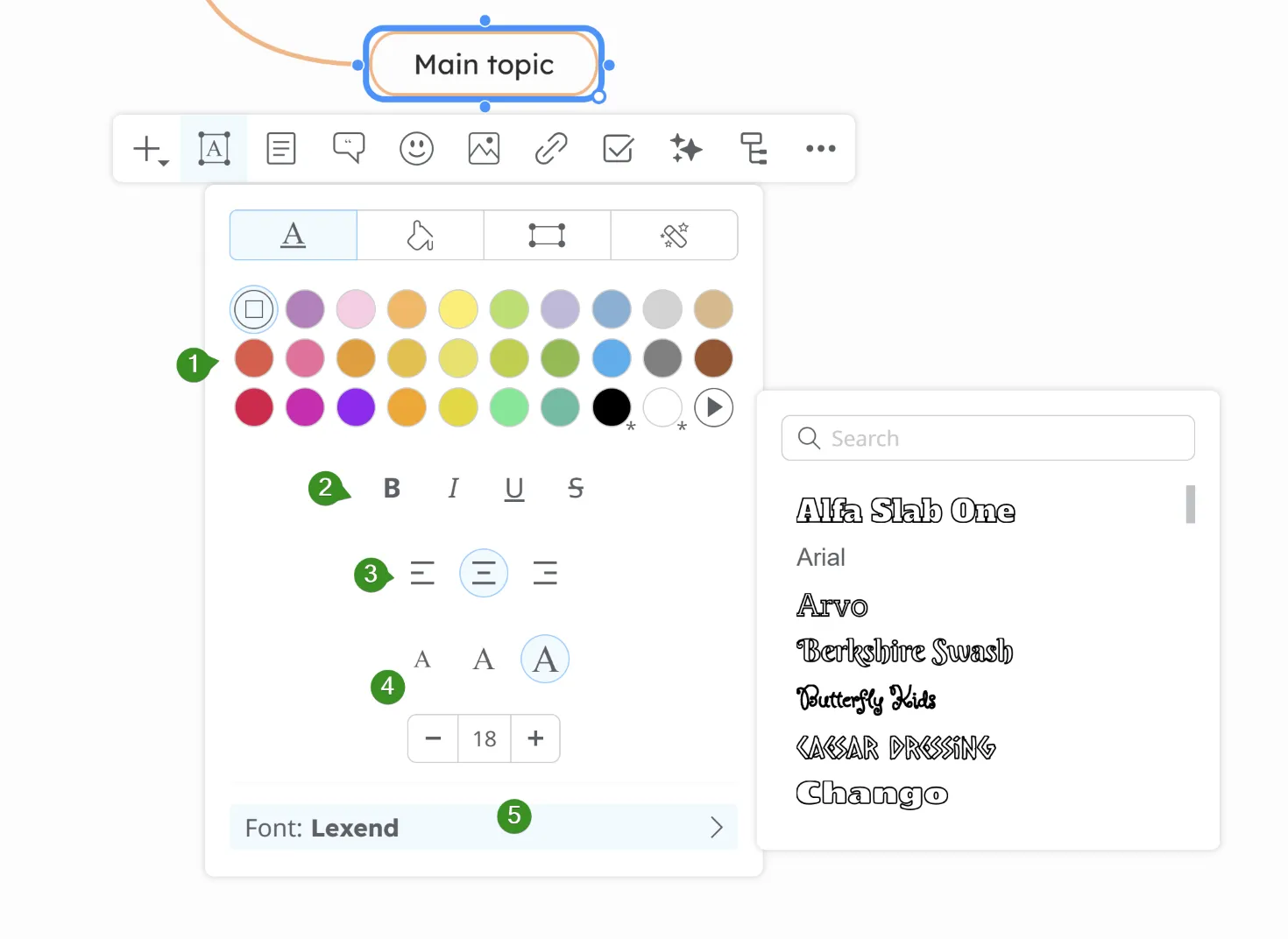Click the insert image icon
Viewport: 1288px width, 939px height.
coord(484,149)
